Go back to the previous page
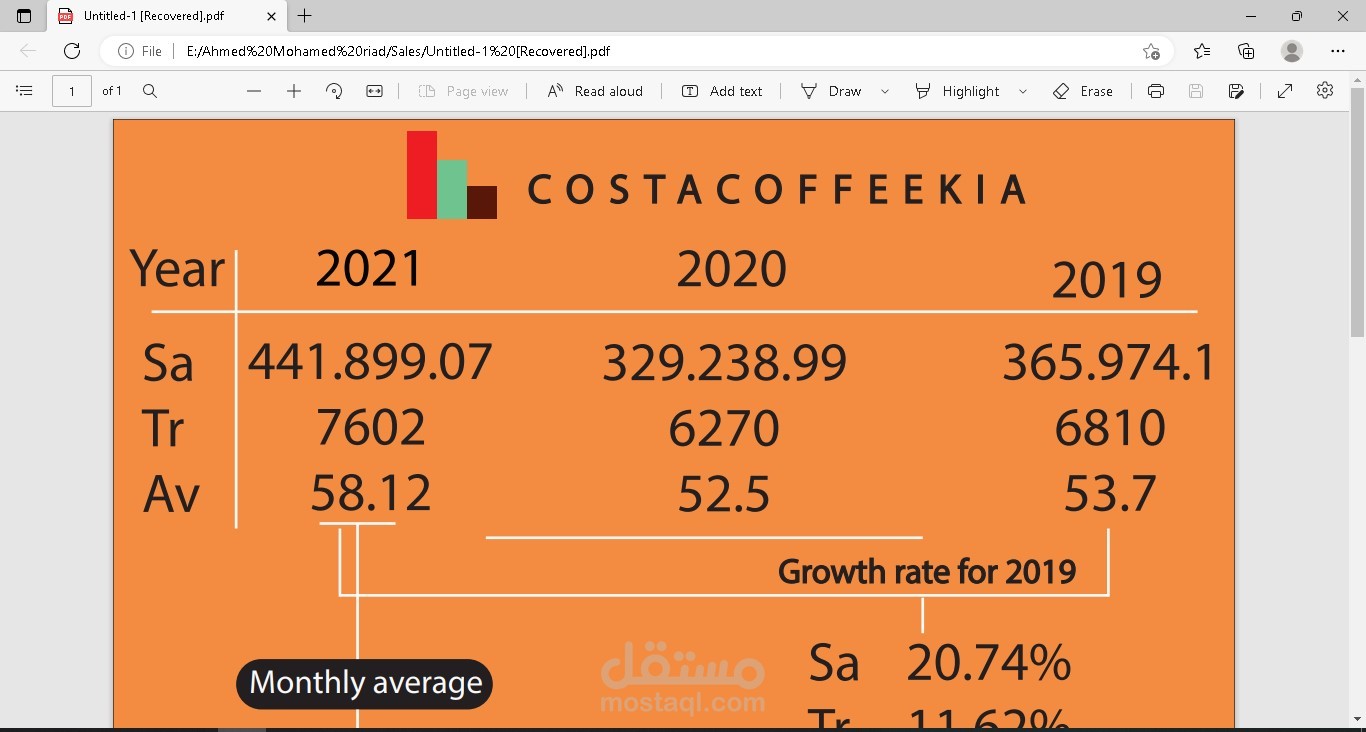 pyautogui.click(x=28, y=51)
